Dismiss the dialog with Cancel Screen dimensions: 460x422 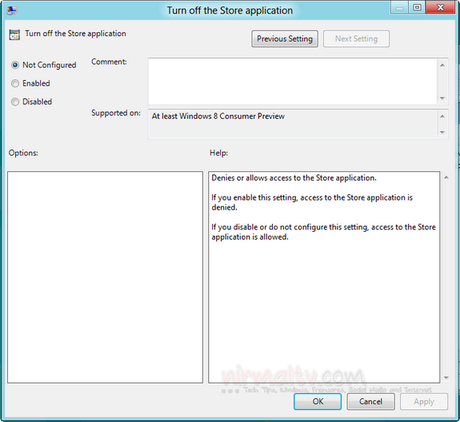(x=371, y=401)
